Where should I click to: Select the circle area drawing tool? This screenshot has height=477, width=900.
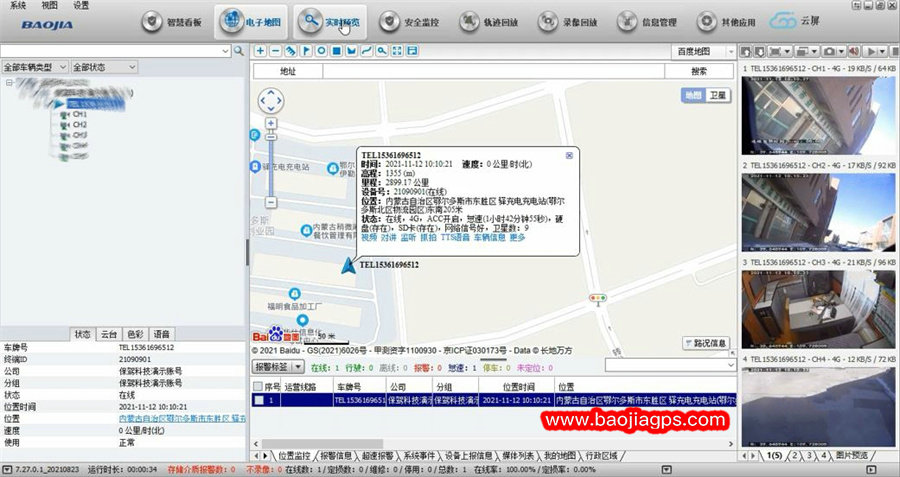321,51
